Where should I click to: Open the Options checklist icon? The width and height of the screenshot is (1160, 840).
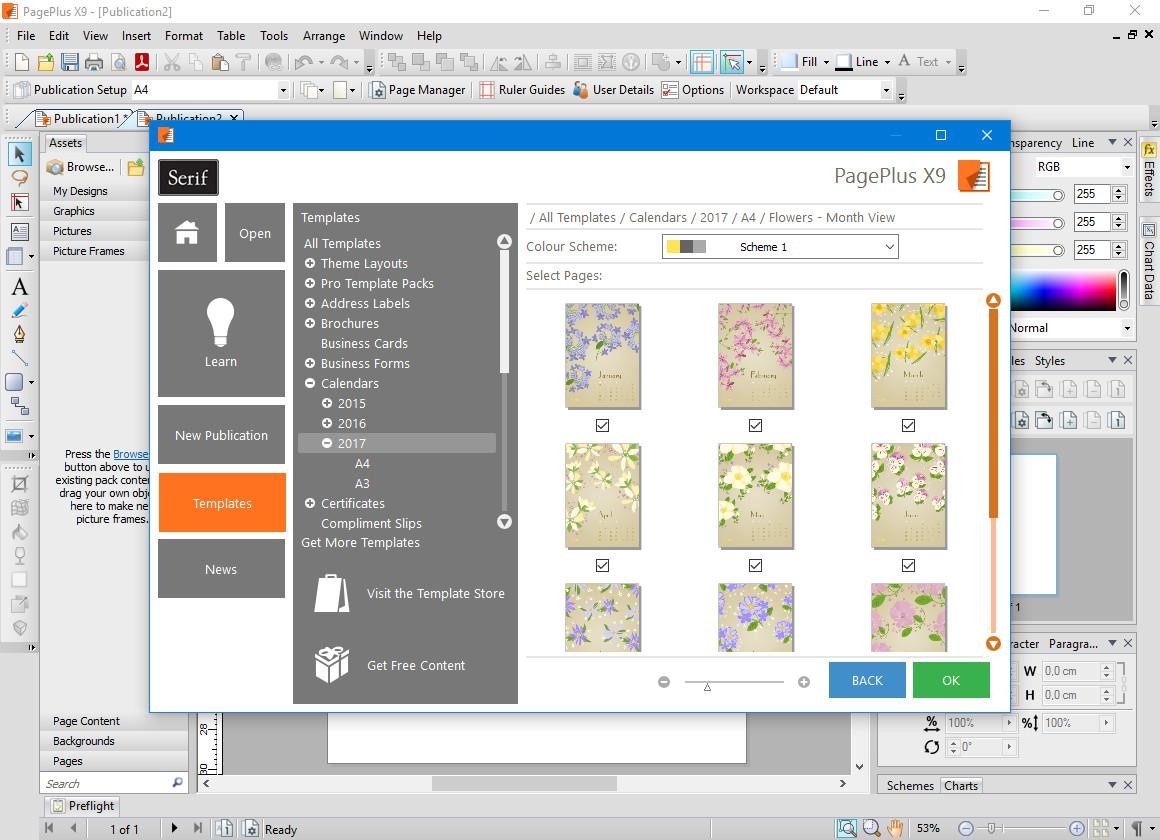tap(670, 90)
